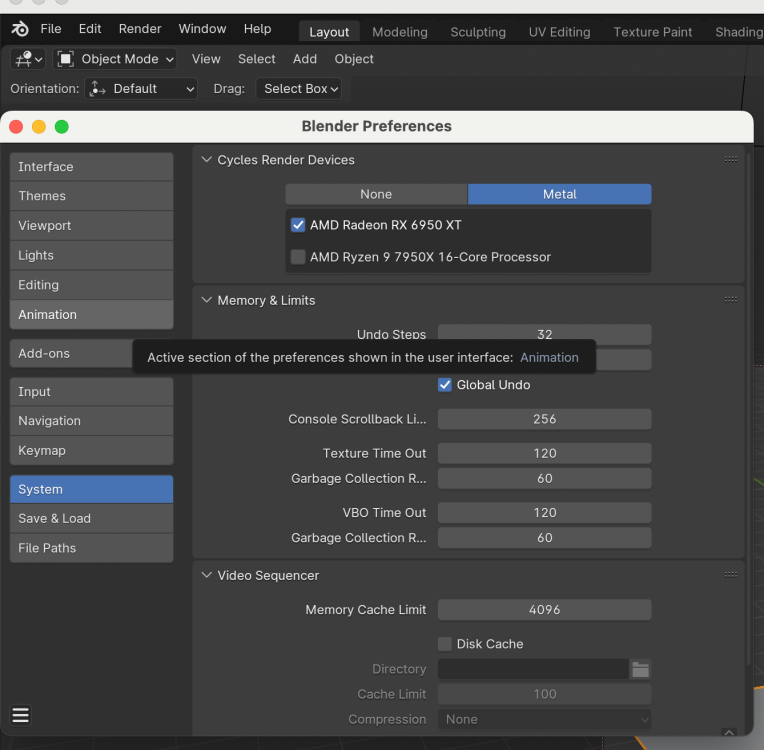Click the Blender logo icon
This screenshot has width=764, height=750.
20,29
